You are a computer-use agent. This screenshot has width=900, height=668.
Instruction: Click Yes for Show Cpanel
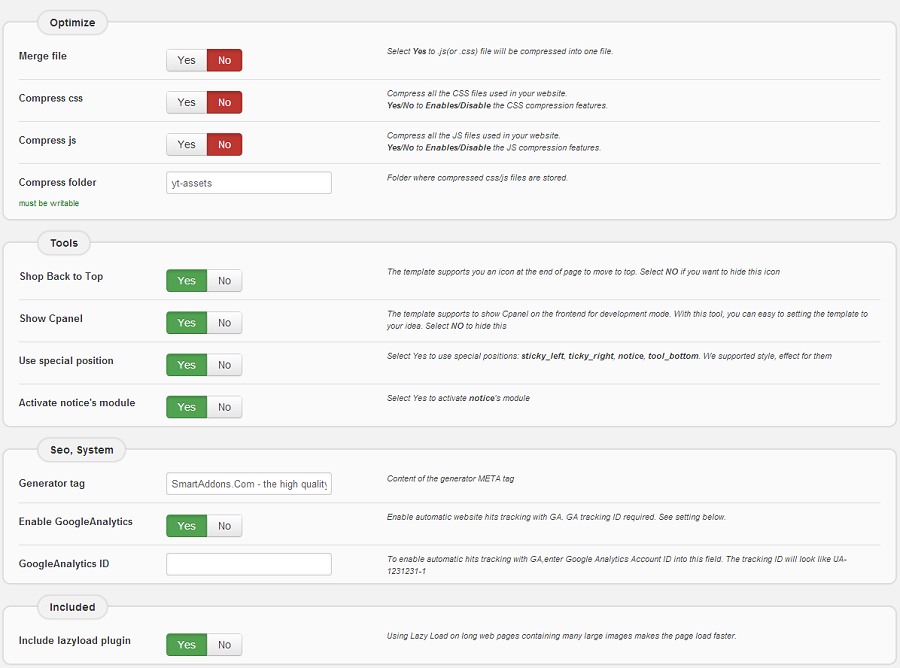[187, 323]
